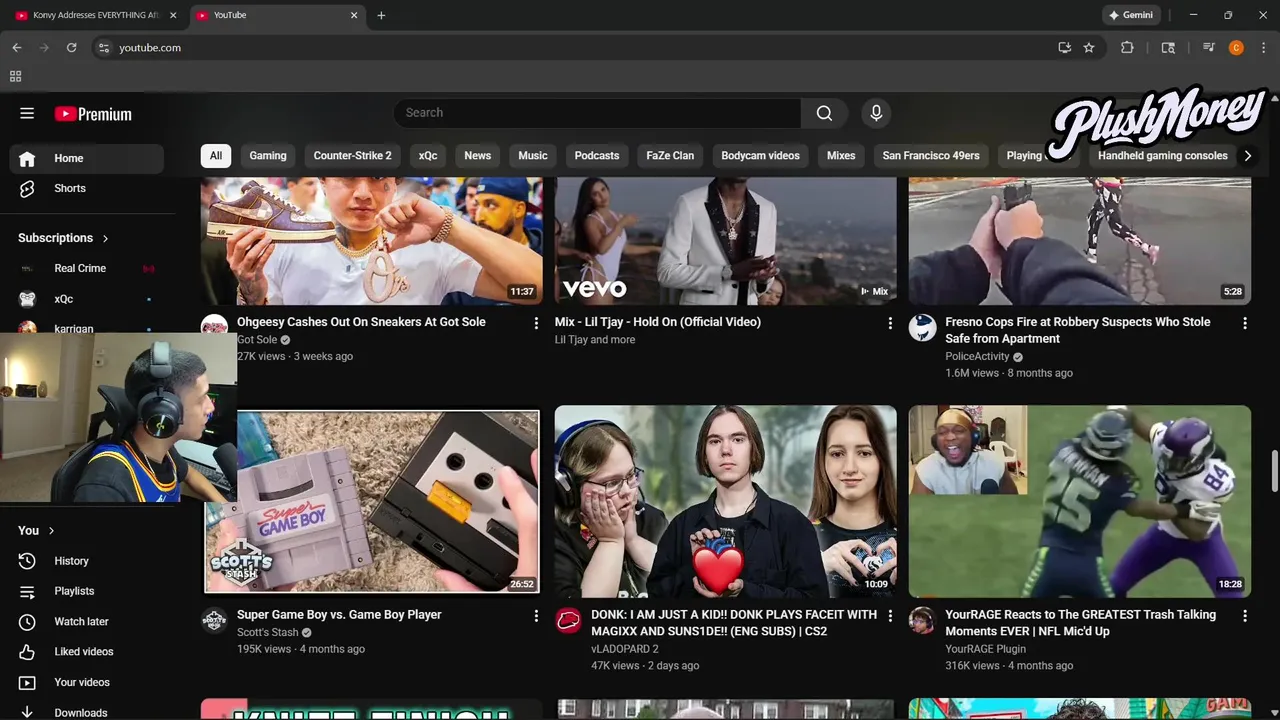Open Chrome apps grid in bookmarks bar
This screenshot has width=1280, height=720.
pyautogui.click(x=15, y=76)
